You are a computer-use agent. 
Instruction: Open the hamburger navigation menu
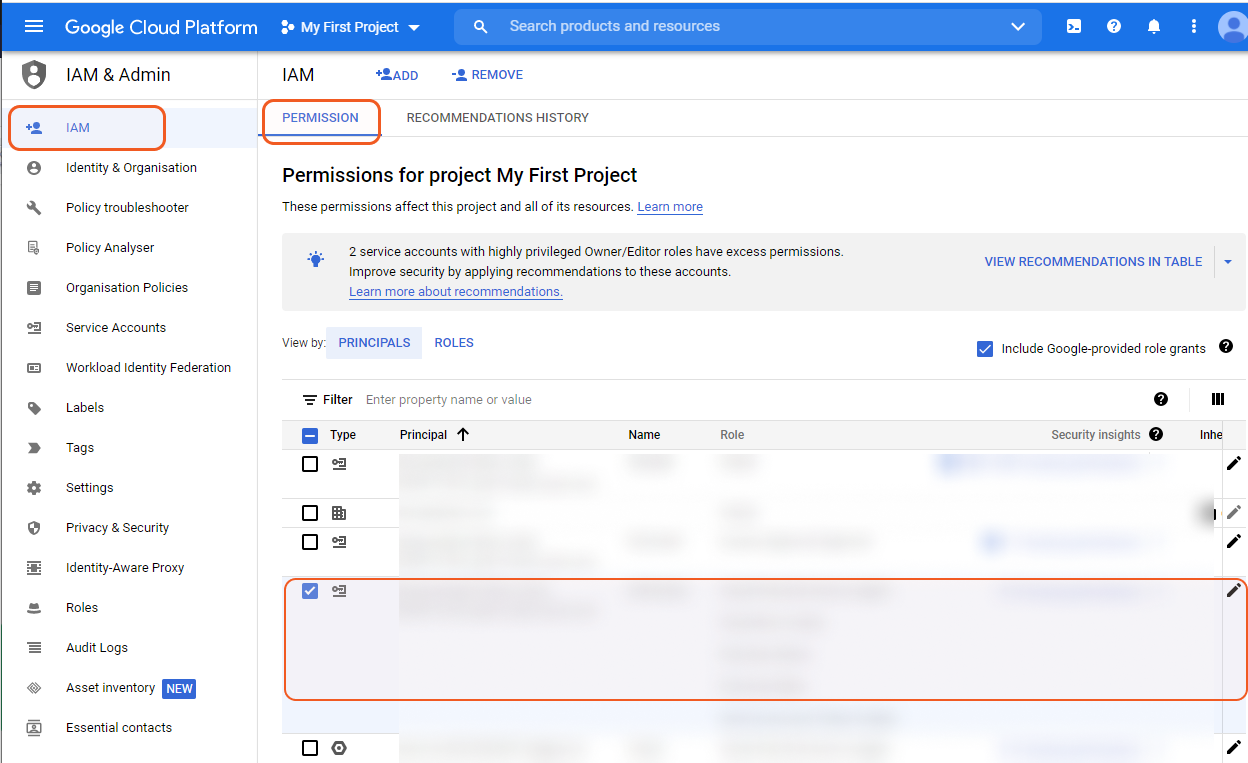pyautogui.click(x=34, y=27)
